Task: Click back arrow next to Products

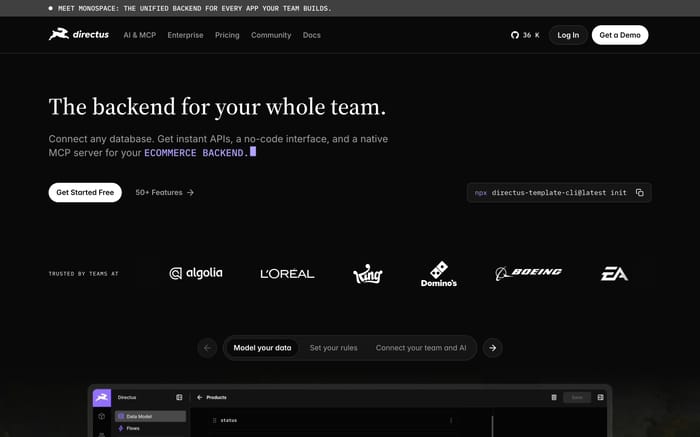Action: coord(200,397)
